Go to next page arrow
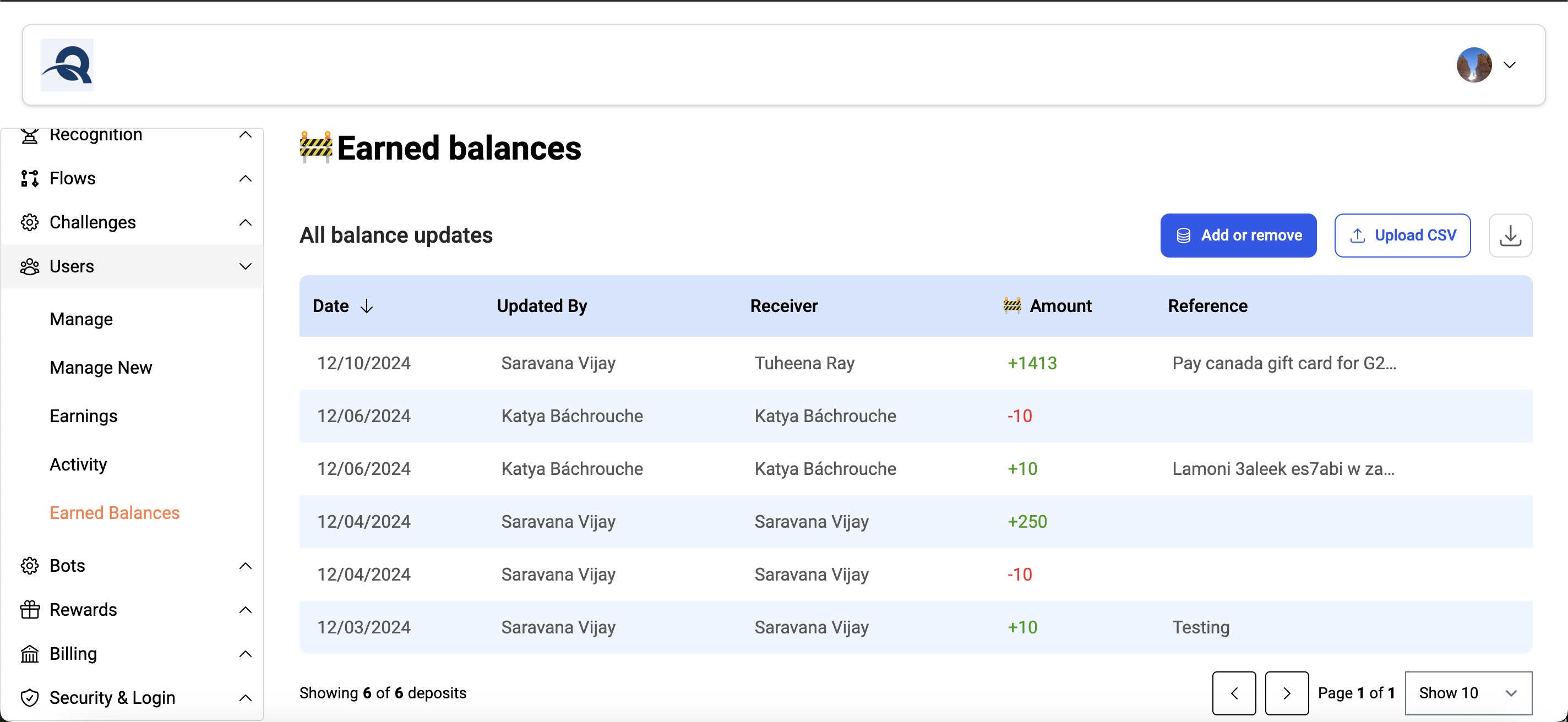1568x722 pixels. tap(1287, 693)
